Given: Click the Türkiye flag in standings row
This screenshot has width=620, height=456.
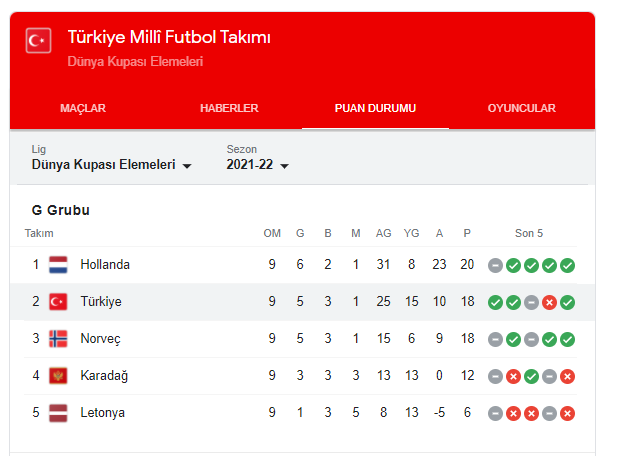Looking at the screenshot, I should (58, 302).
